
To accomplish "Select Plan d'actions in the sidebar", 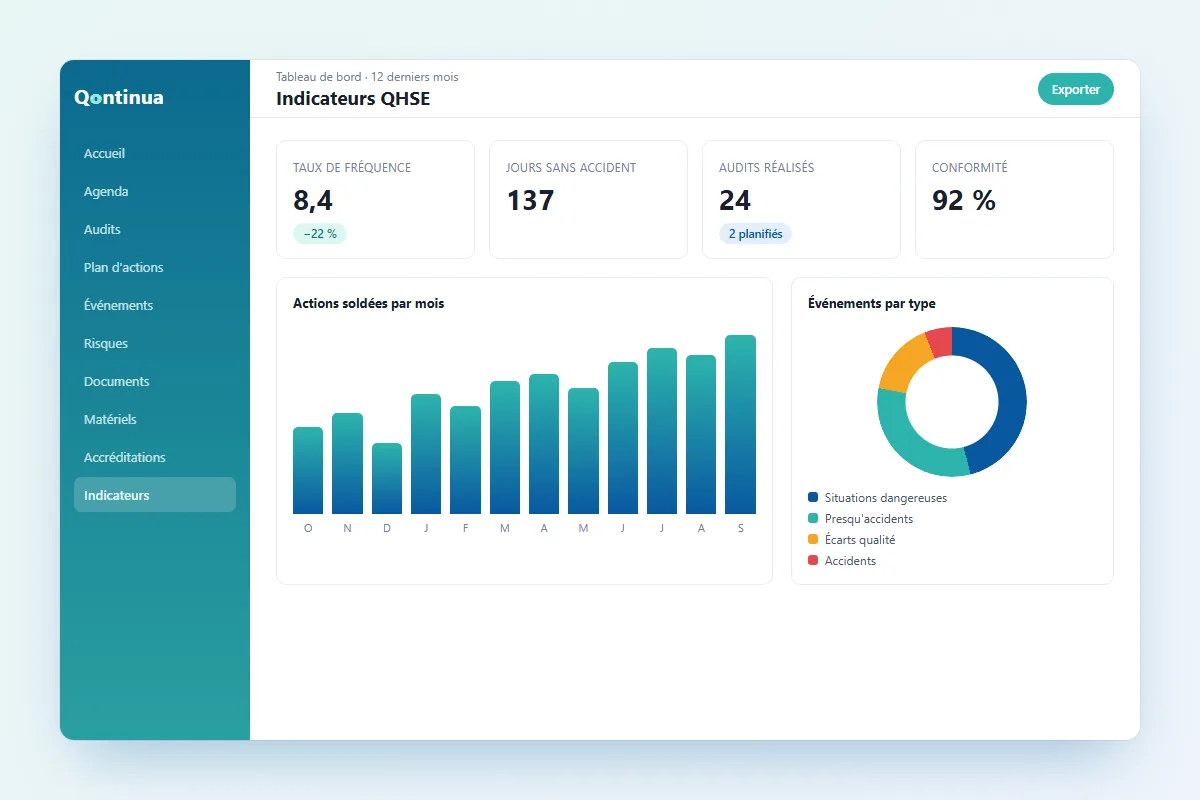I will pyautogui.click(x=155, y=267).
